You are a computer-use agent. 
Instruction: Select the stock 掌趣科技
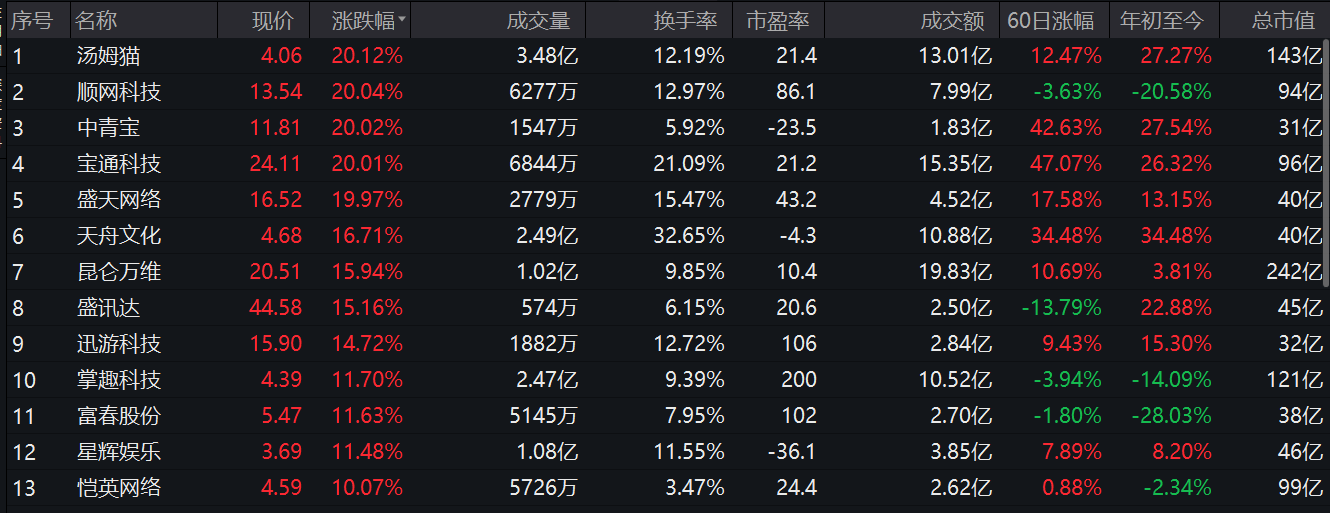coord(118,380)
